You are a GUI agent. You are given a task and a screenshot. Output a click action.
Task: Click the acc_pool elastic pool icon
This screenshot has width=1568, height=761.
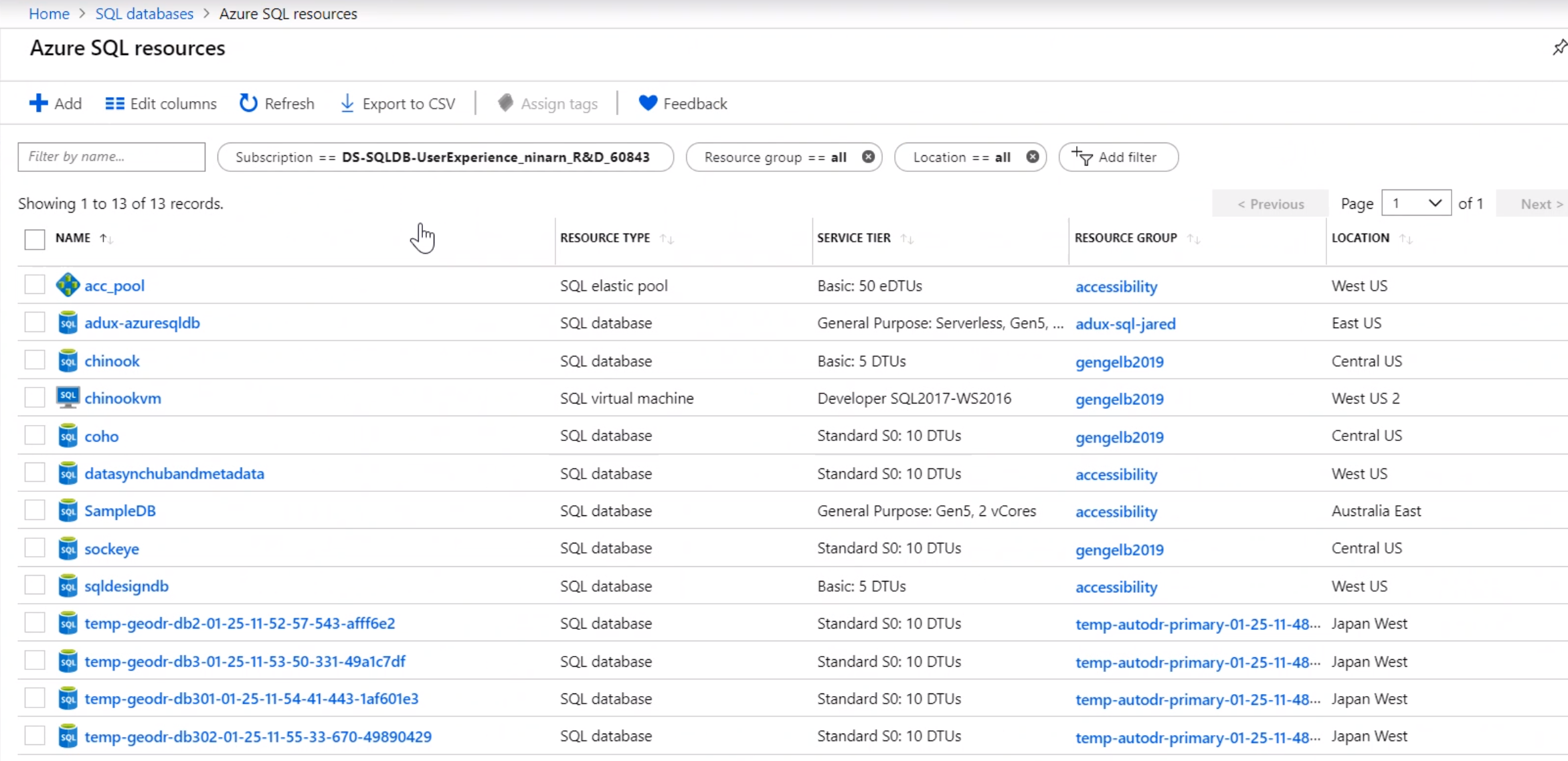(68, 285)
